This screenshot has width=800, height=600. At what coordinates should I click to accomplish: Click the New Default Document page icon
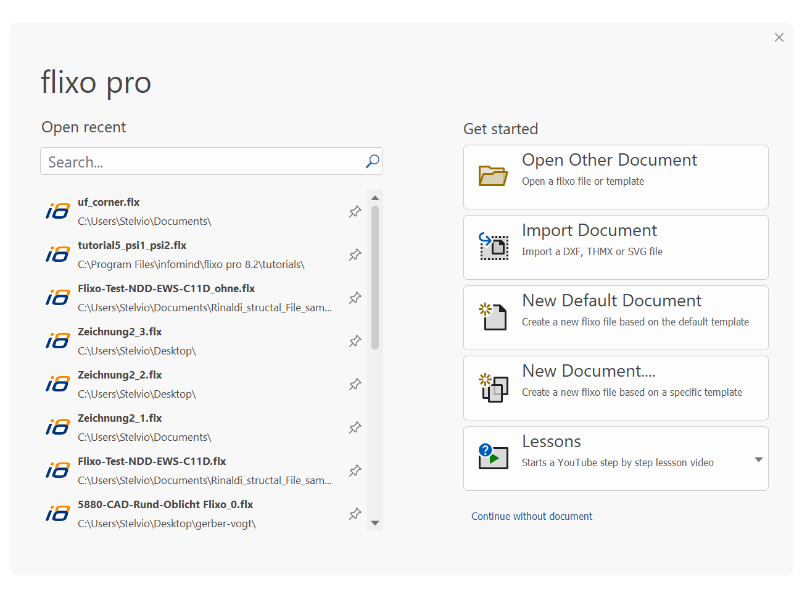tap(493, 316)
